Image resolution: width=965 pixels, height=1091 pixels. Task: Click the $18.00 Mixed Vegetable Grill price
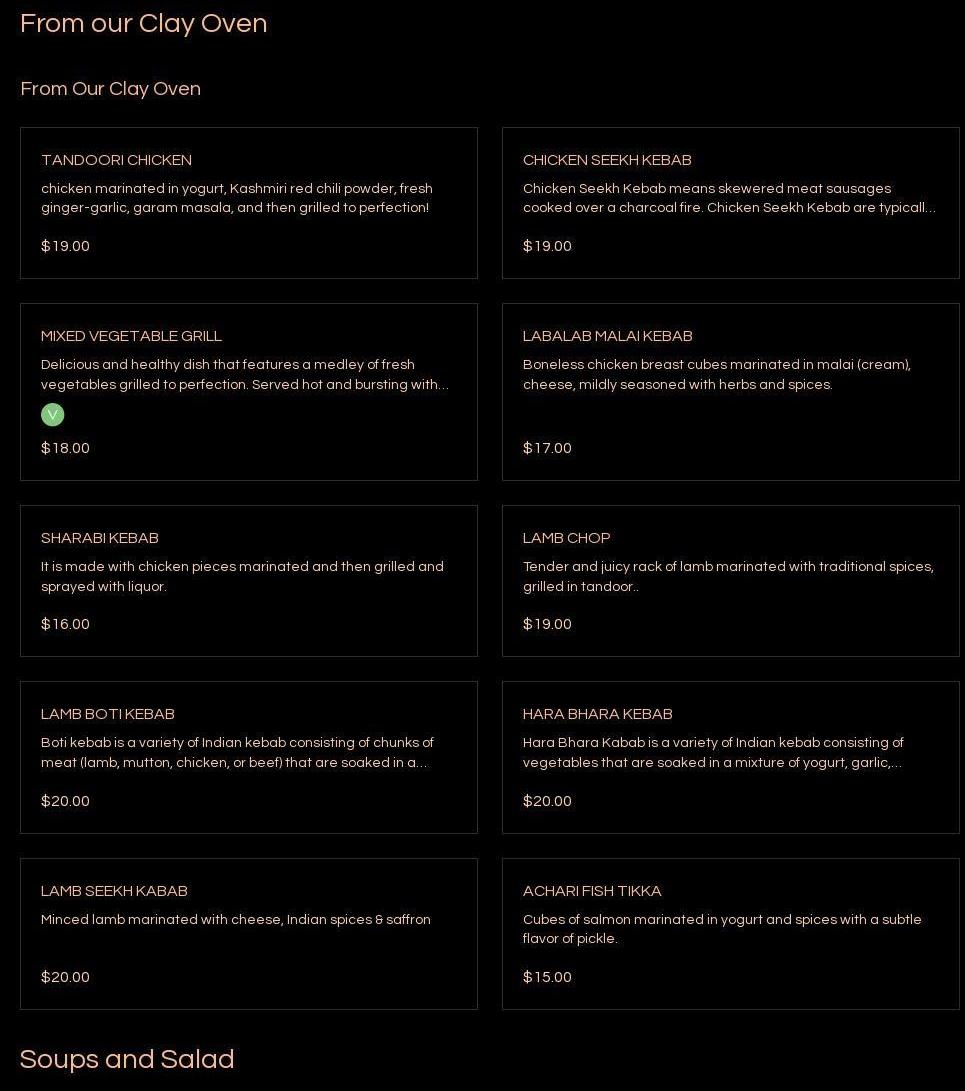tap(65, 448)
